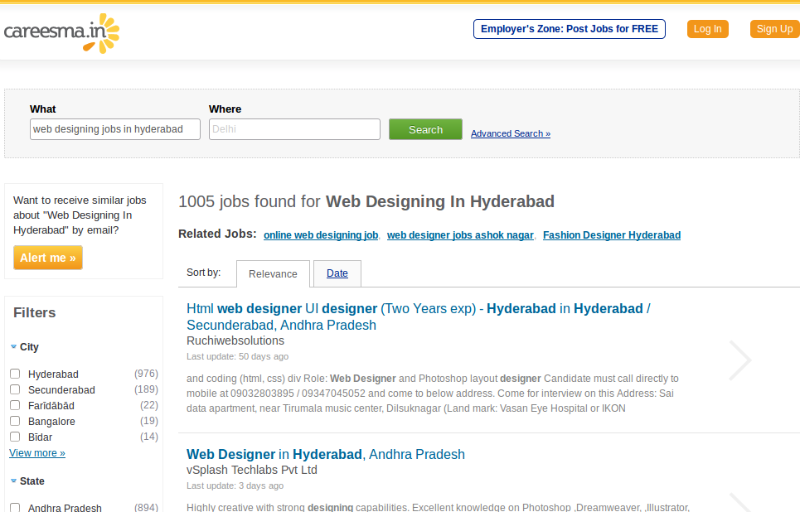This screenshot has width=800, height=512.
Task: Click the vSplash Techlabs Pvt Ltd name
Action: click(x=252, y=470)
